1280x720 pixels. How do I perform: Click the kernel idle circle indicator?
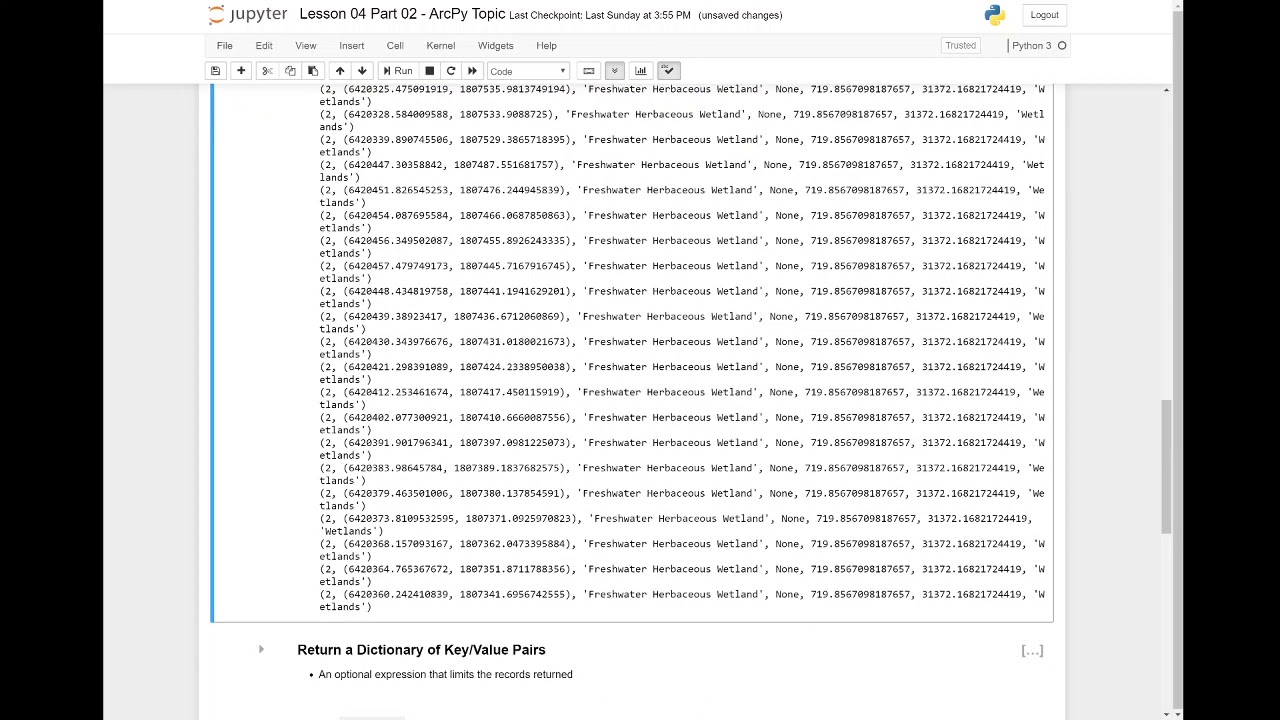click(1062, 45)
